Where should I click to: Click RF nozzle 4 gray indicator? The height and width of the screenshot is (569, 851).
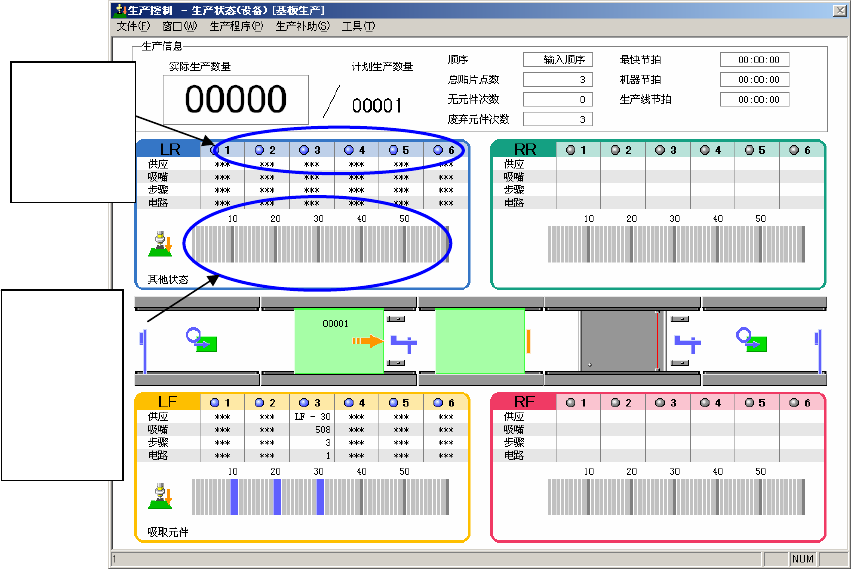pyautogui.click(x=705, y=402)
